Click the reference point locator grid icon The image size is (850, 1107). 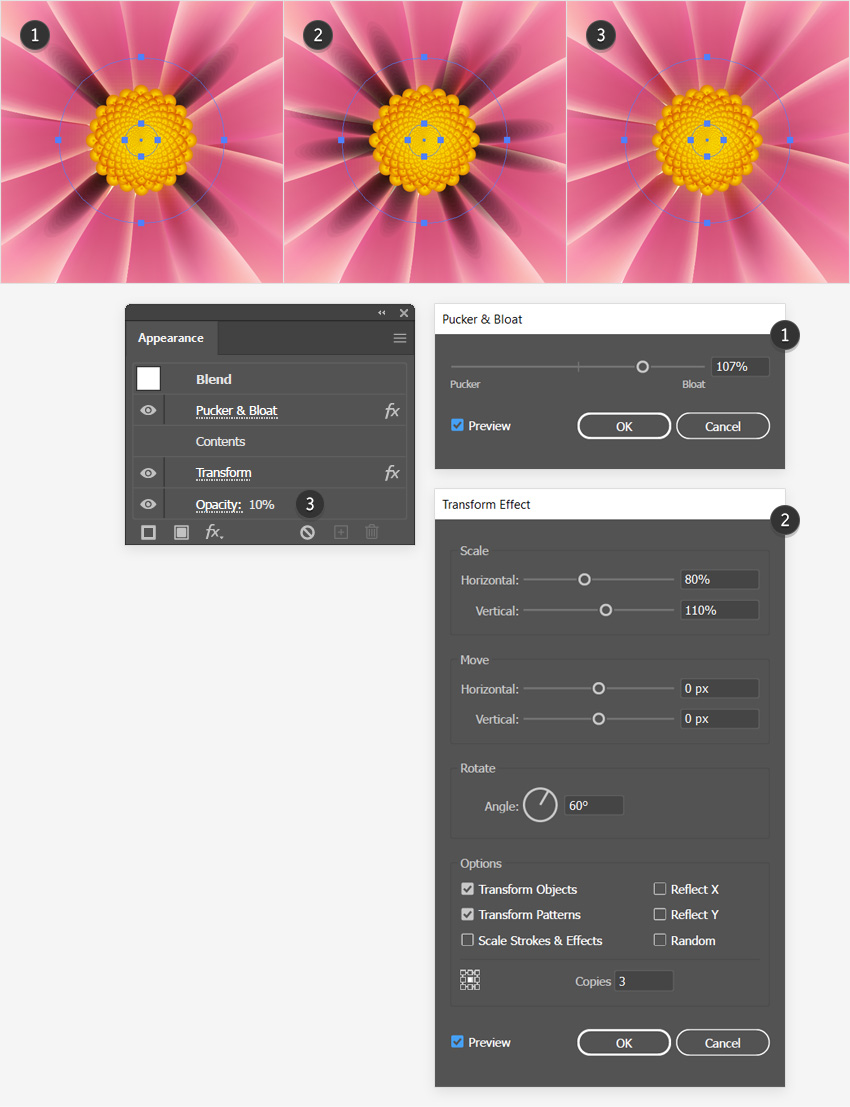point(470,980)
